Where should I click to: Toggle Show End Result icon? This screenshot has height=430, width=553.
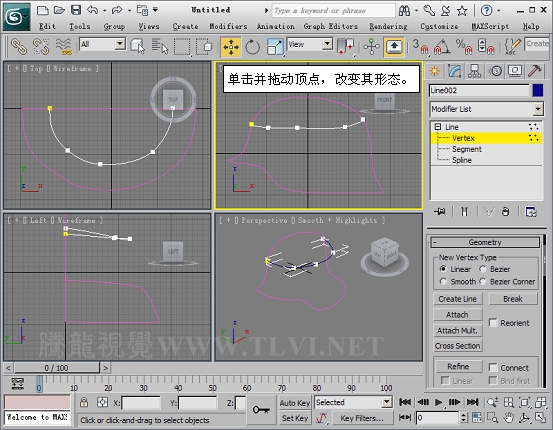point(464,212)
